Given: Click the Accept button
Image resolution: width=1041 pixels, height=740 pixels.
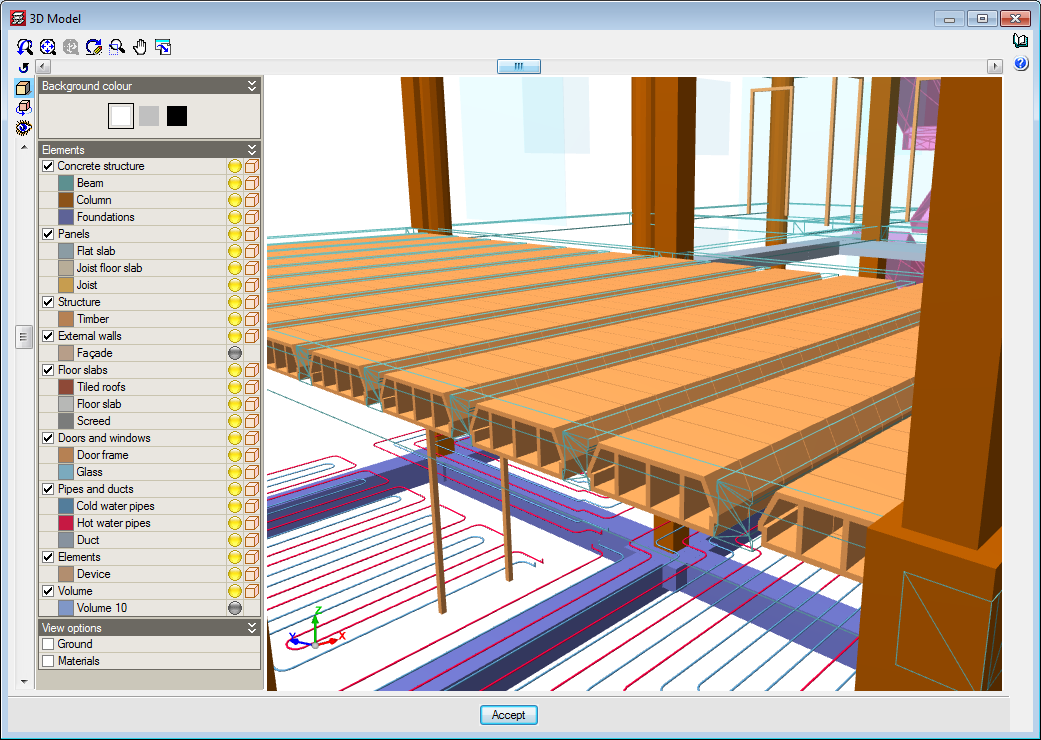Looking at the screenshot, I should (509, 715).
